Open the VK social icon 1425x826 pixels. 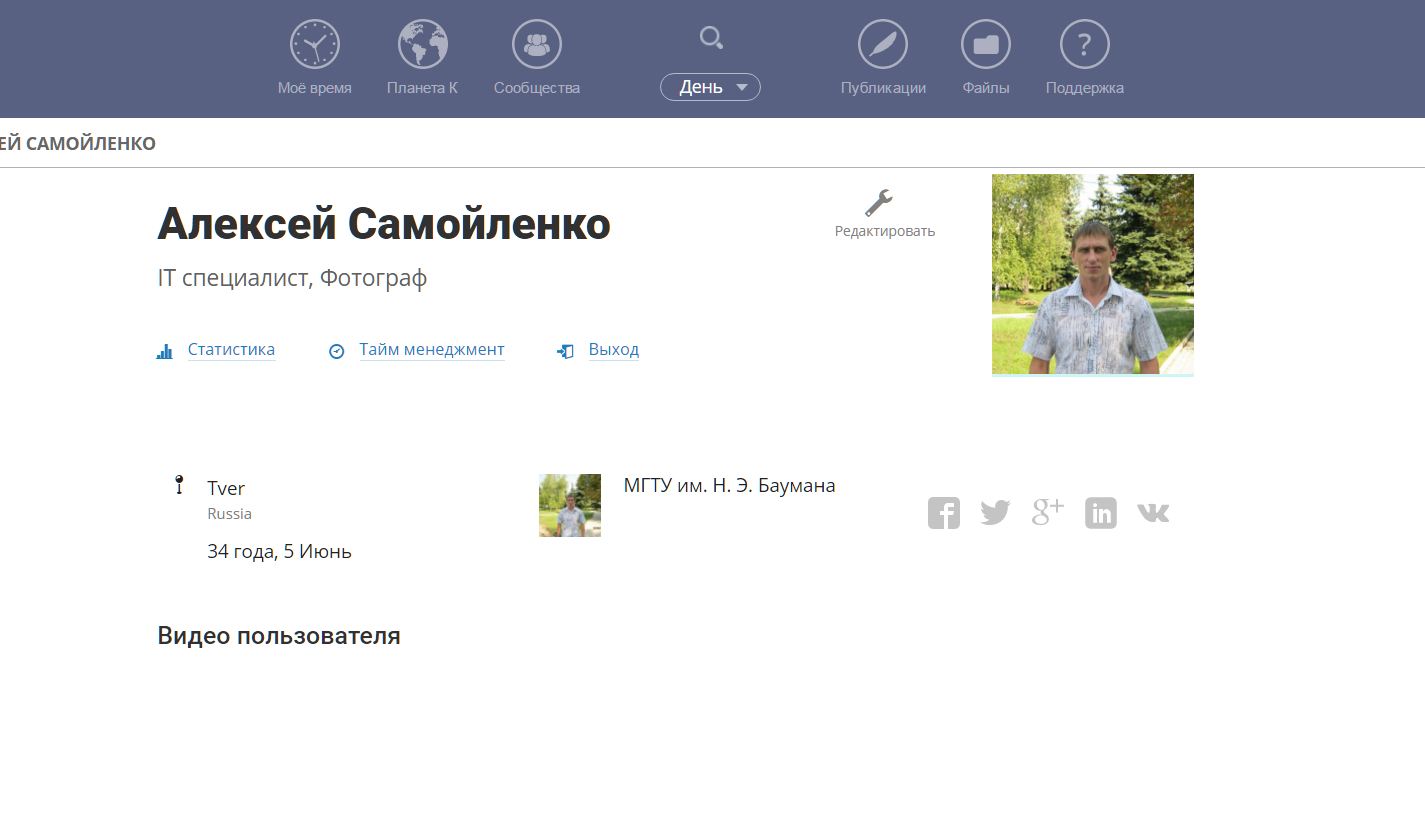point(1153,513)
